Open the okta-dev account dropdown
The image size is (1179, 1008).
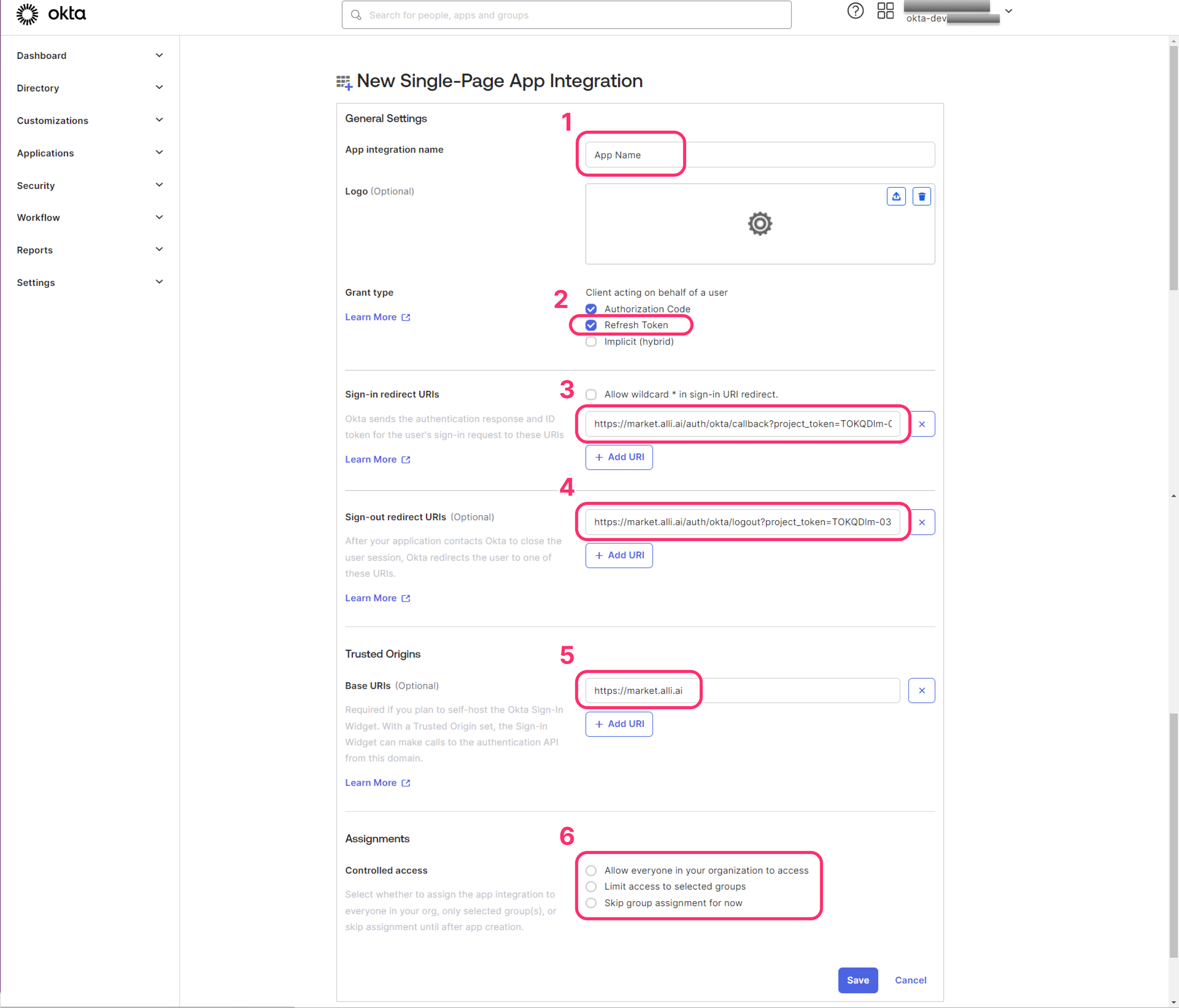[x=1008, y=11]
